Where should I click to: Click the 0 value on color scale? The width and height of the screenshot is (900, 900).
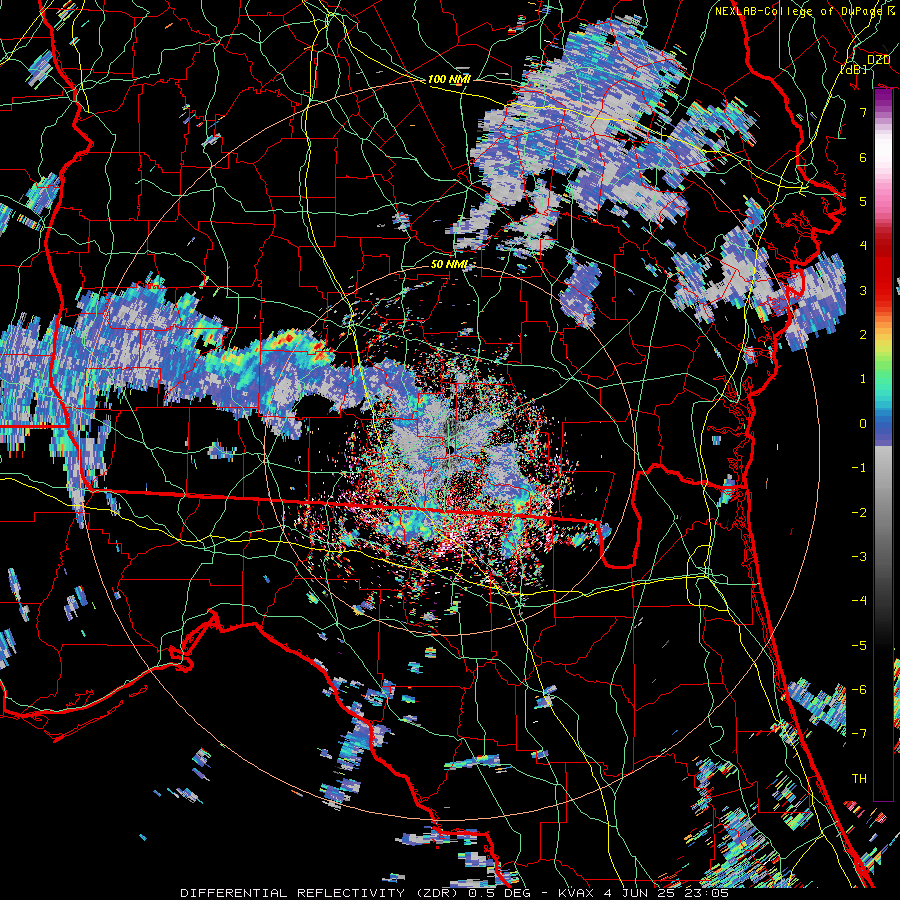[863, 424]
